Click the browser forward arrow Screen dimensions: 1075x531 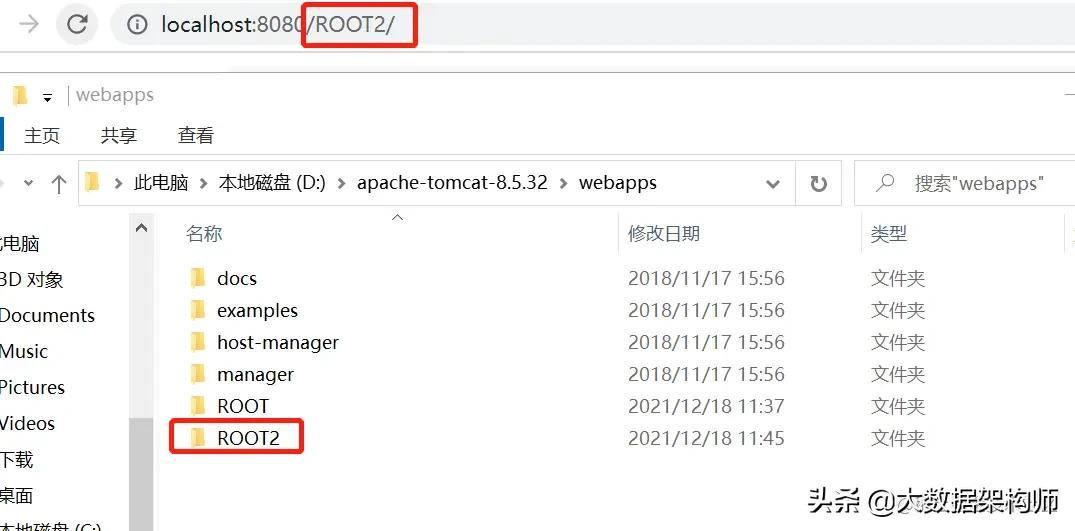click(29, 25)
